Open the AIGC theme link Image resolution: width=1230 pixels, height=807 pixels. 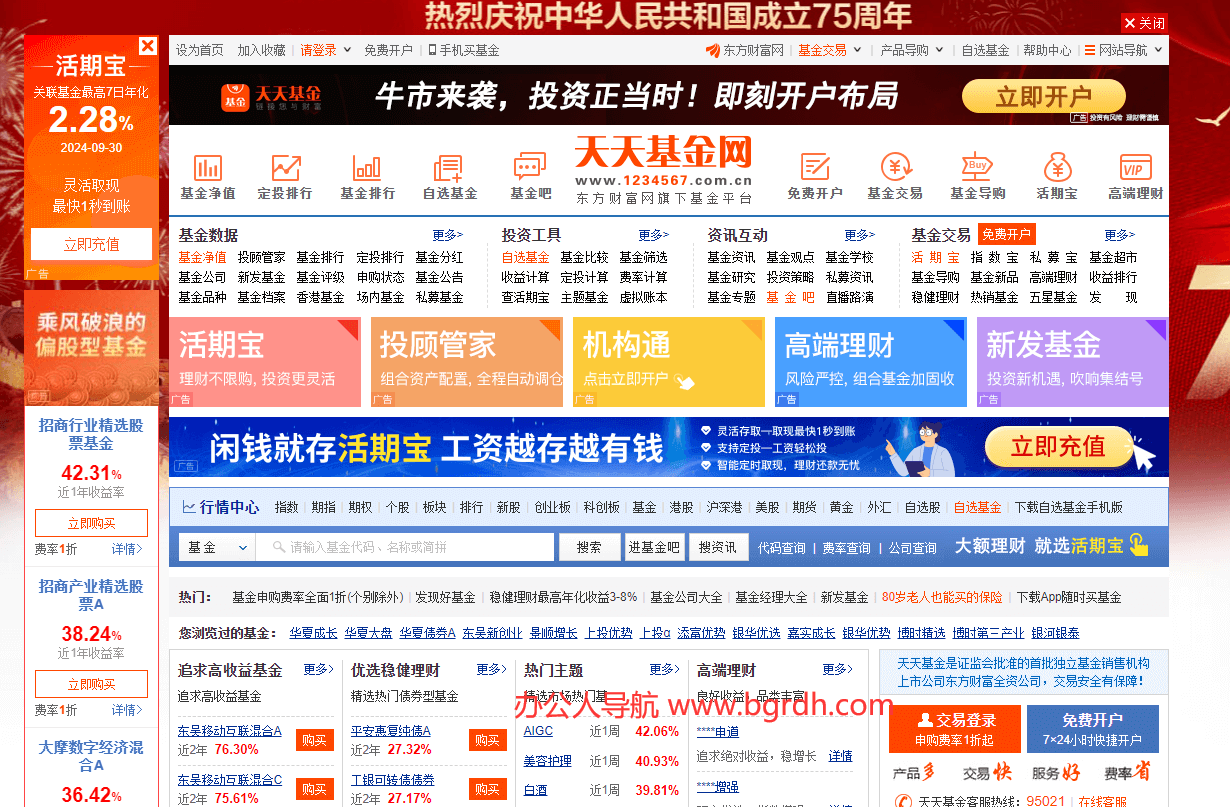[538, 731]
